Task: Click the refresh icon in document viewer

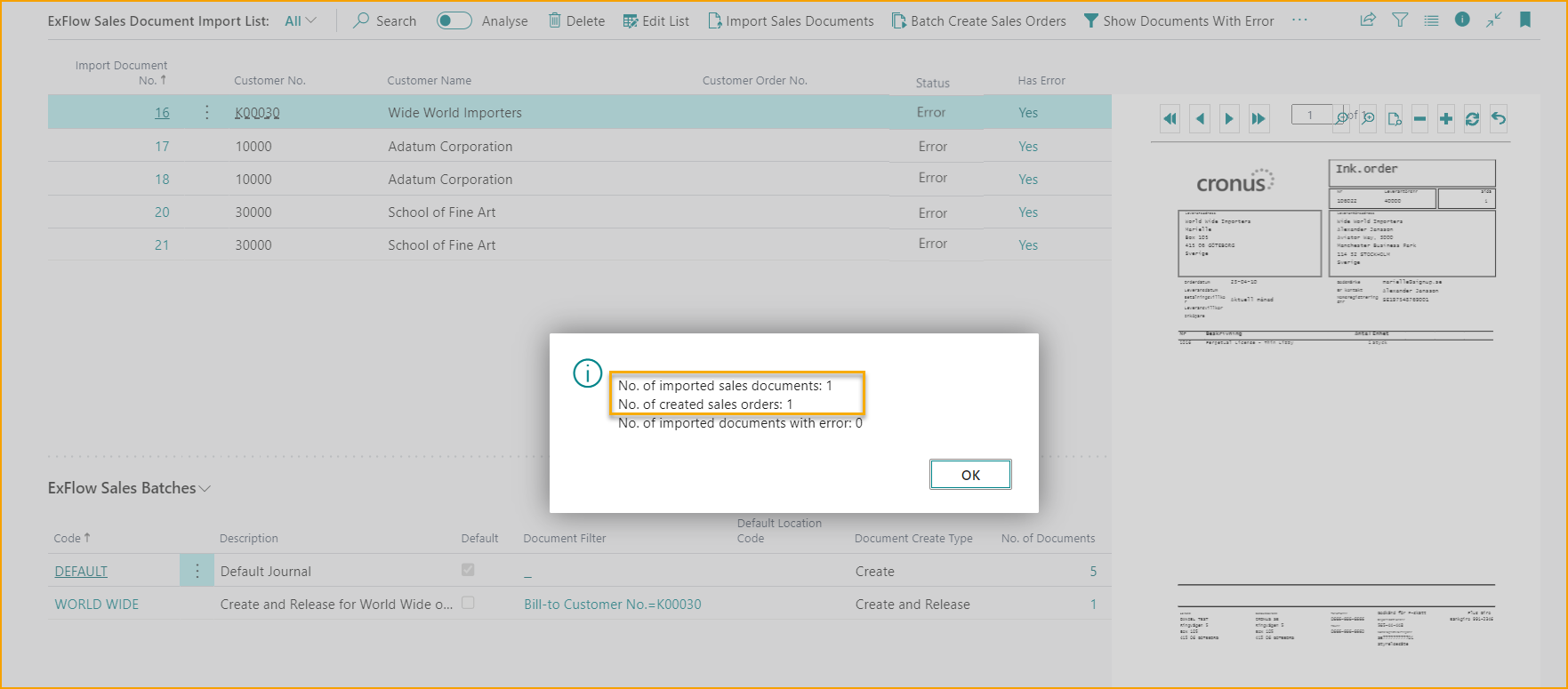Action: [x=1472, y=118]
